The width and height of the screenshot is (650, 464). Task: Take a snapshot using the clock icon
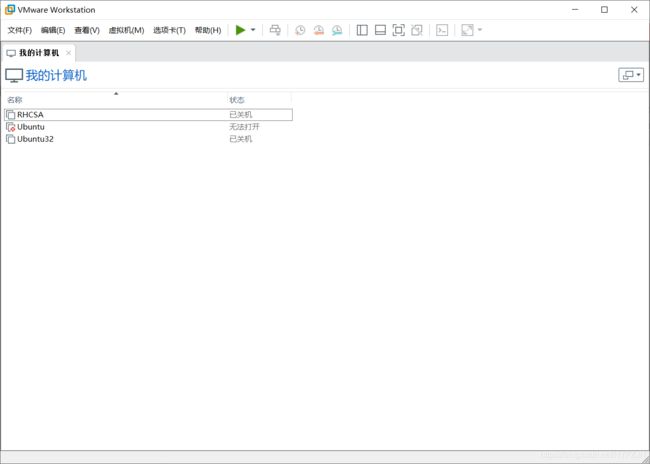pos(300,30)
